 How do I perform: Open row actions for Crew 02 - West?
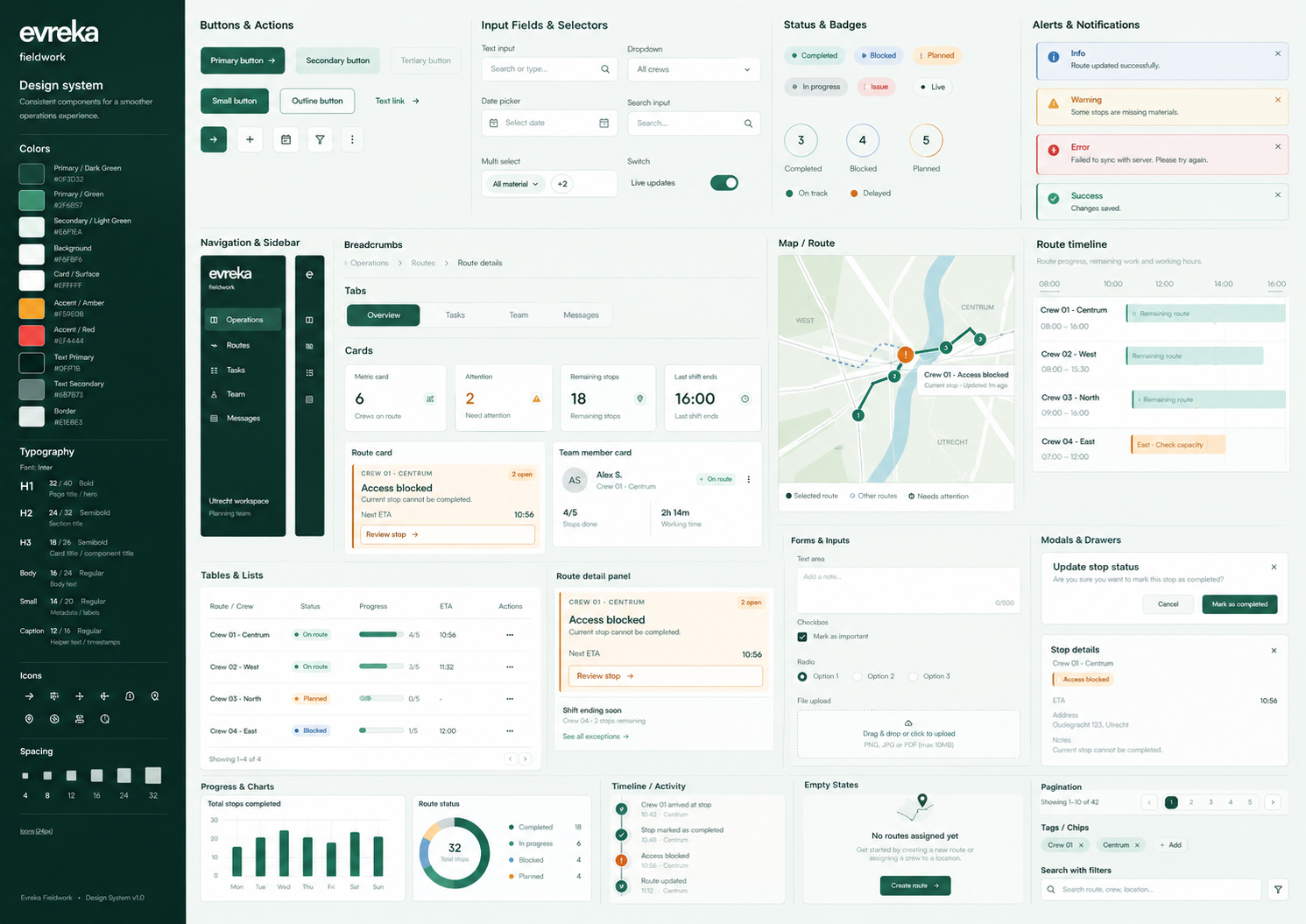510,667
